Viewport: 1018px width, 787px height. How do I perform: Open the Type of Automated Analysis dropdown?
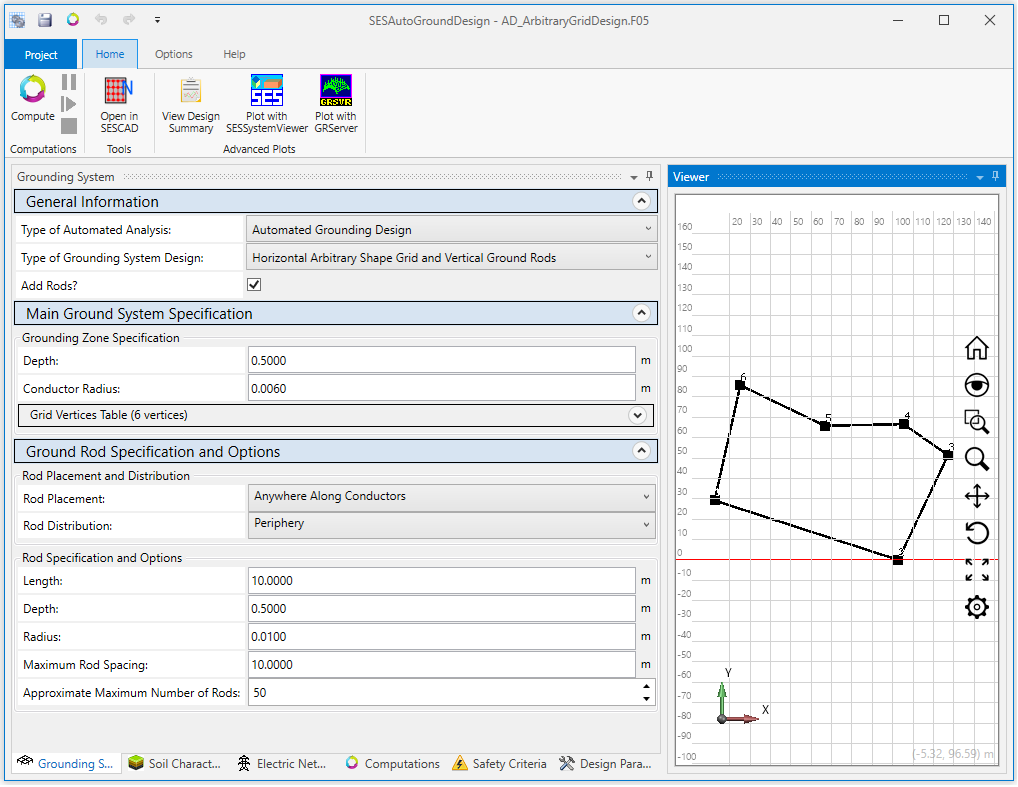coord(450,230)
